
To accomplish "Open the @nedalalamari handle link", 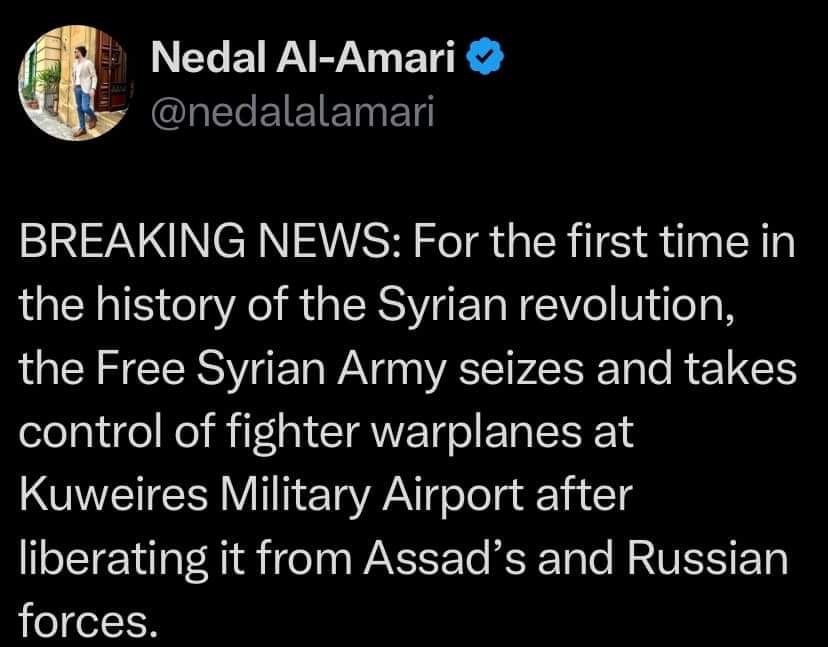I will [x=293, y=111].
